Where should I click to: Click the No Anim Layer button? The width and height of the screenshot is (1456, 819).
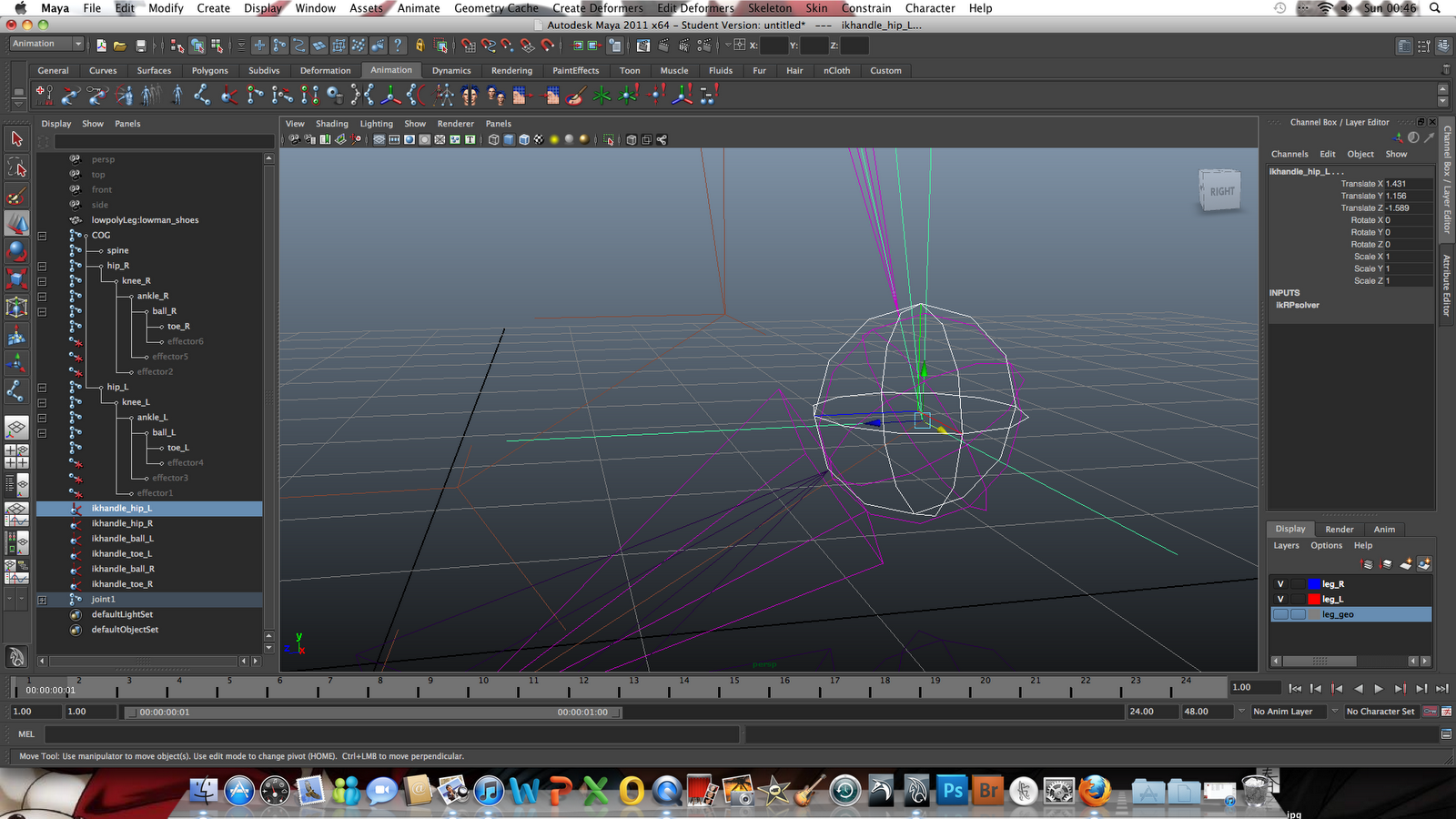(1283, 711)
